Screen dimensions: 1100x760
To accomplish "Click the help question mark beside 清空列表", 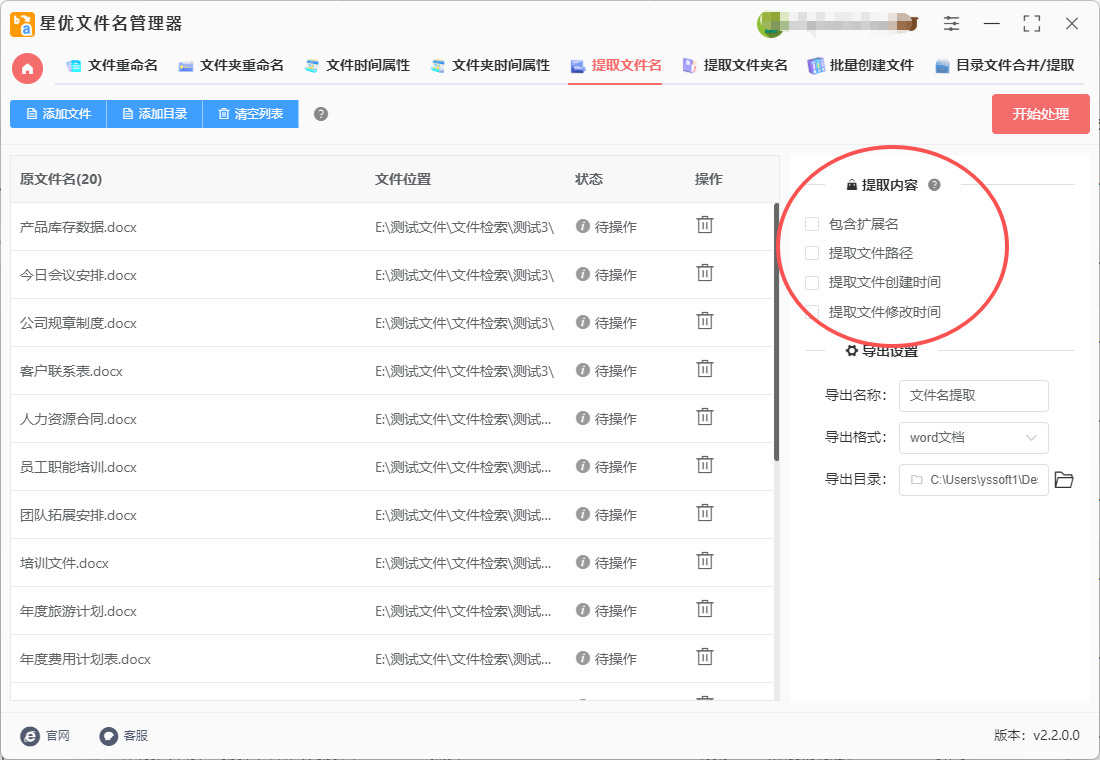I will (321, 114).
